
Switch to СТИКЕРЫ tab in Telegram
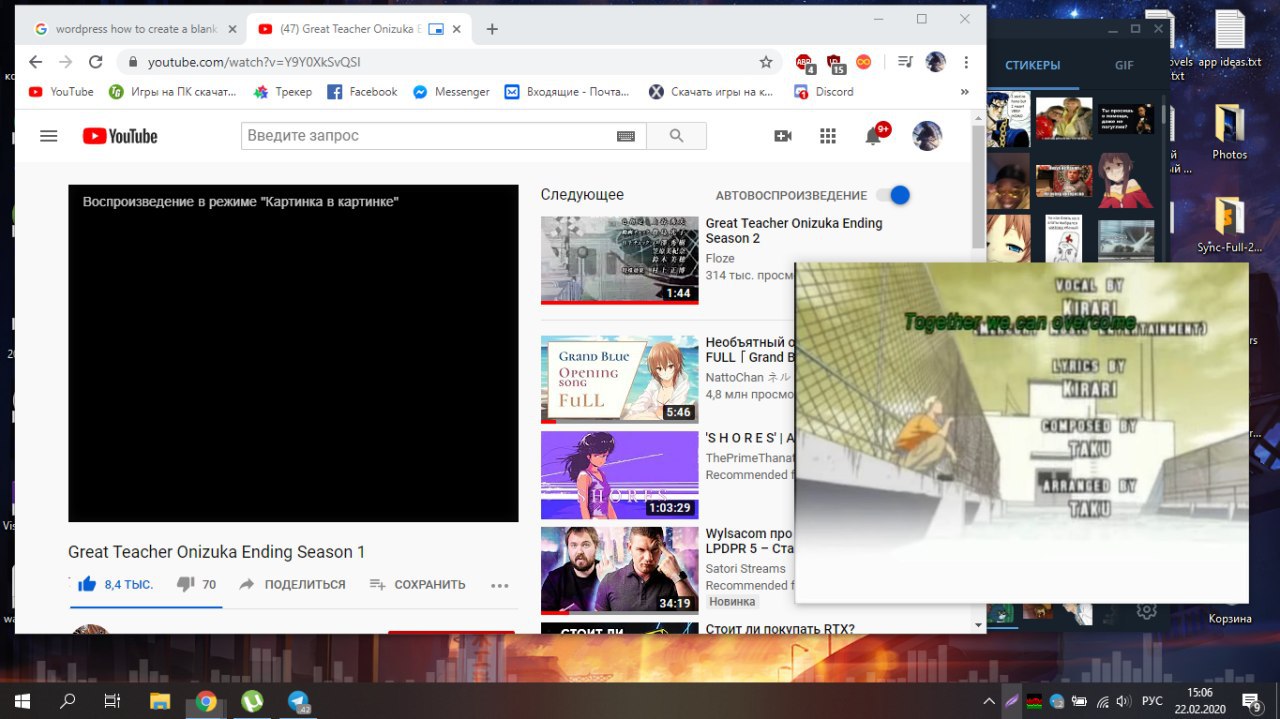coord(1032,65)
